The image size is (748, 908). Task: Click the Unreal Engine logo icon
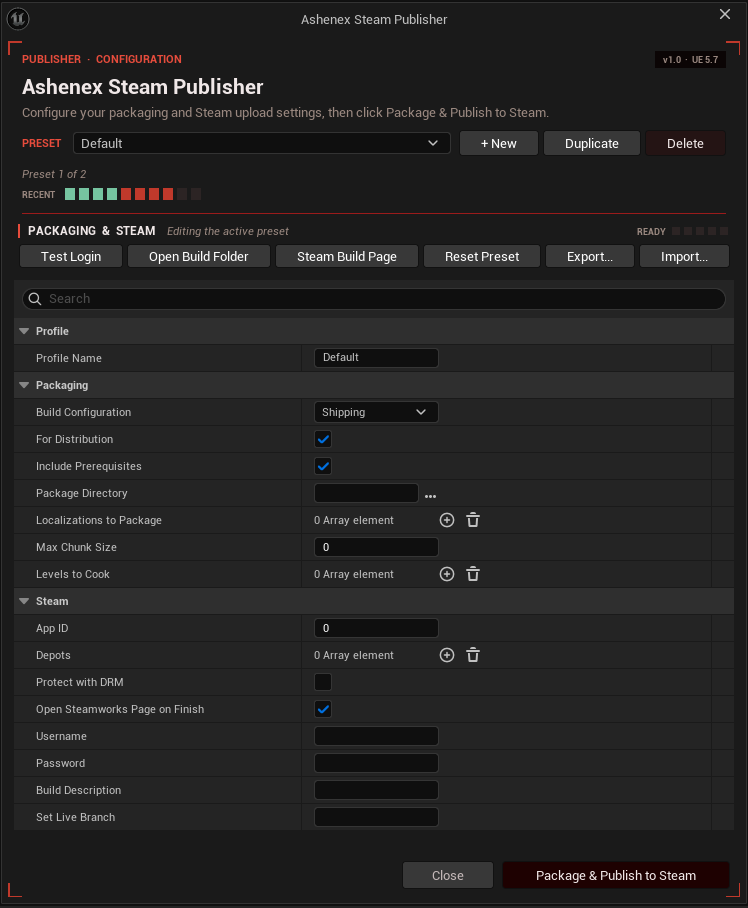tap(18, 19)
